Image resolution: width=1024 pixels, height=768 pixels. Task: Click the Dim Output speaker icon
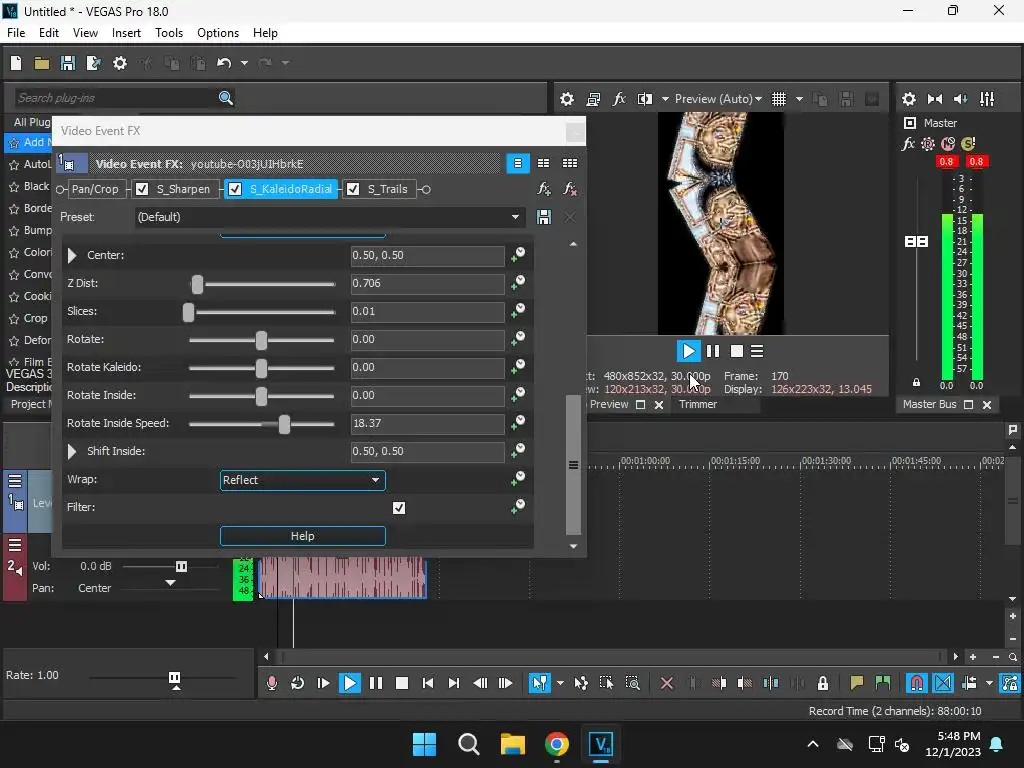(x=961, y=99)
